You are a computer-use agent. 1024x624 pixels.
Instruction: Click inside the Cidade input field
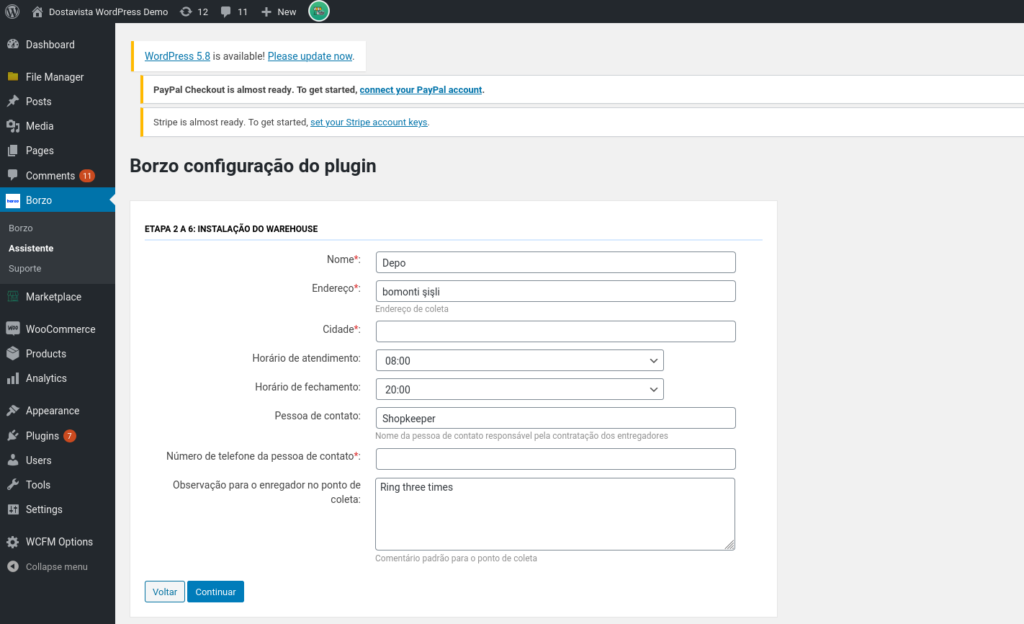pyautogui.click(x=553, y=331)
